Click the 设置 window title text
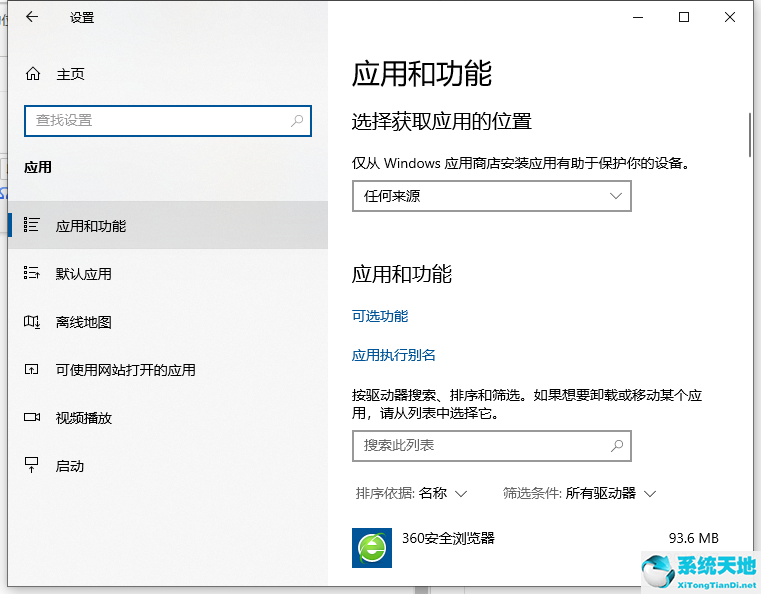The width and height of the screenshot is (761, 594). point(82,17)
